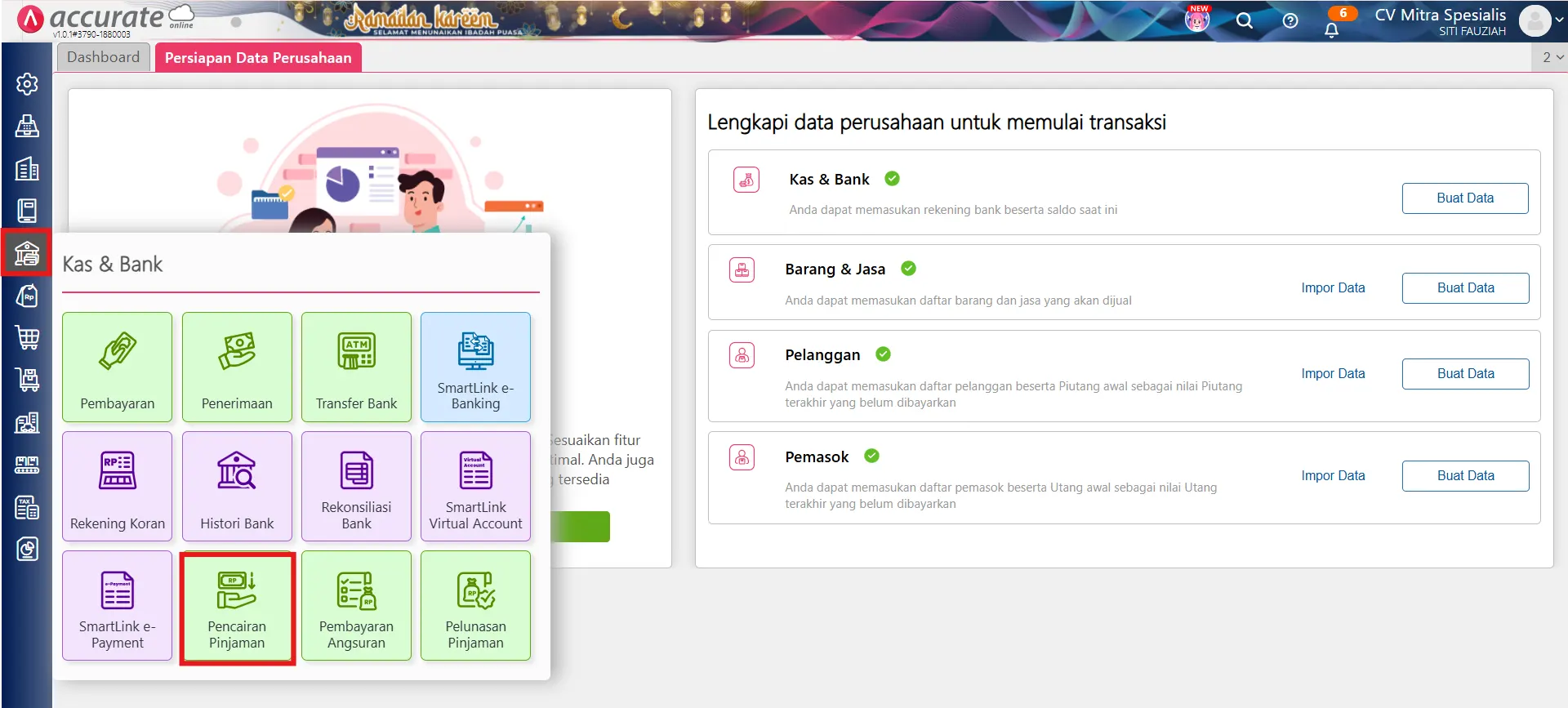This screenshot has height=708, width=1568.
Task: Click Buat Data for Barang & Jasa
Action: coord(1465,288)
